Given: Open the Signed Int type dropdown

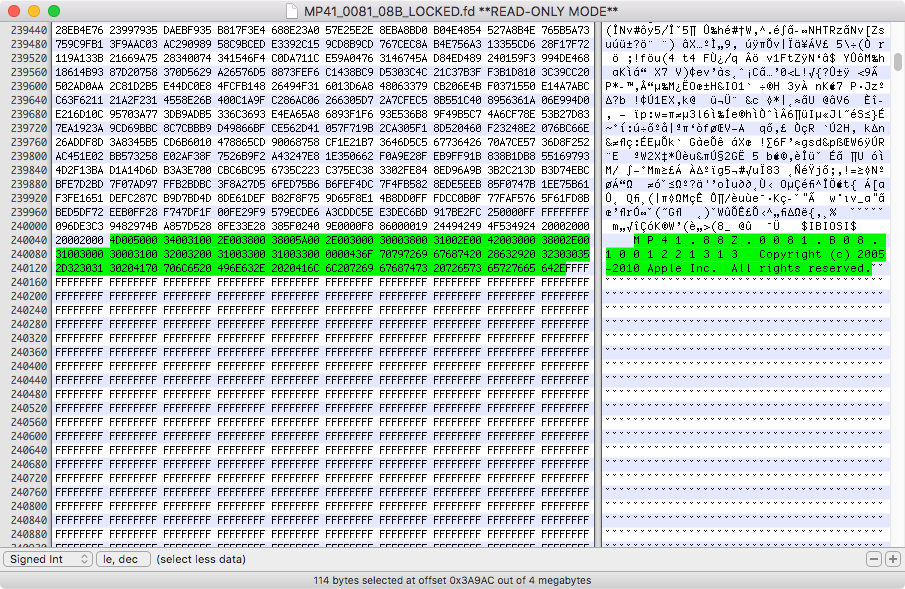Looking at the screenshot, I should [48, 559].
